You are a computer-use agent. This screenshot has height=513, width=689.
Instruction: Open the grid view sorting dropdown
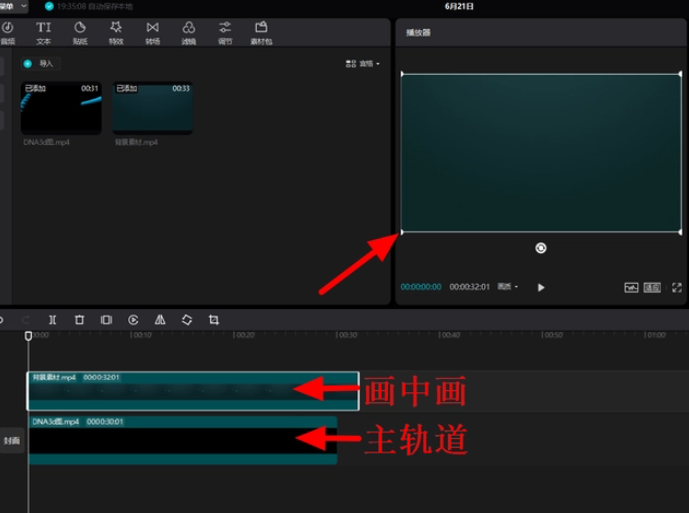tap(363, 64)
